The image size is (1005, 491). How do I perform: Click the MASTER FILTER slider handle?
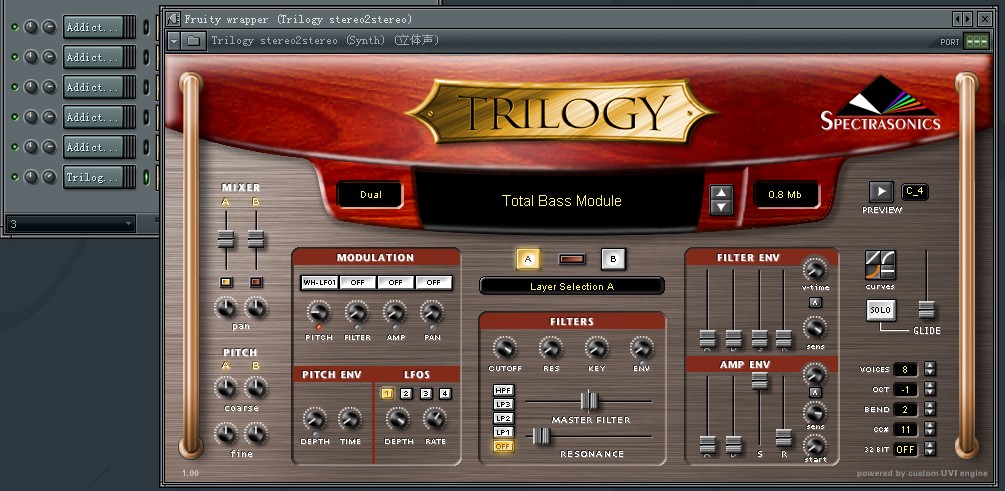tap(589, 401)
